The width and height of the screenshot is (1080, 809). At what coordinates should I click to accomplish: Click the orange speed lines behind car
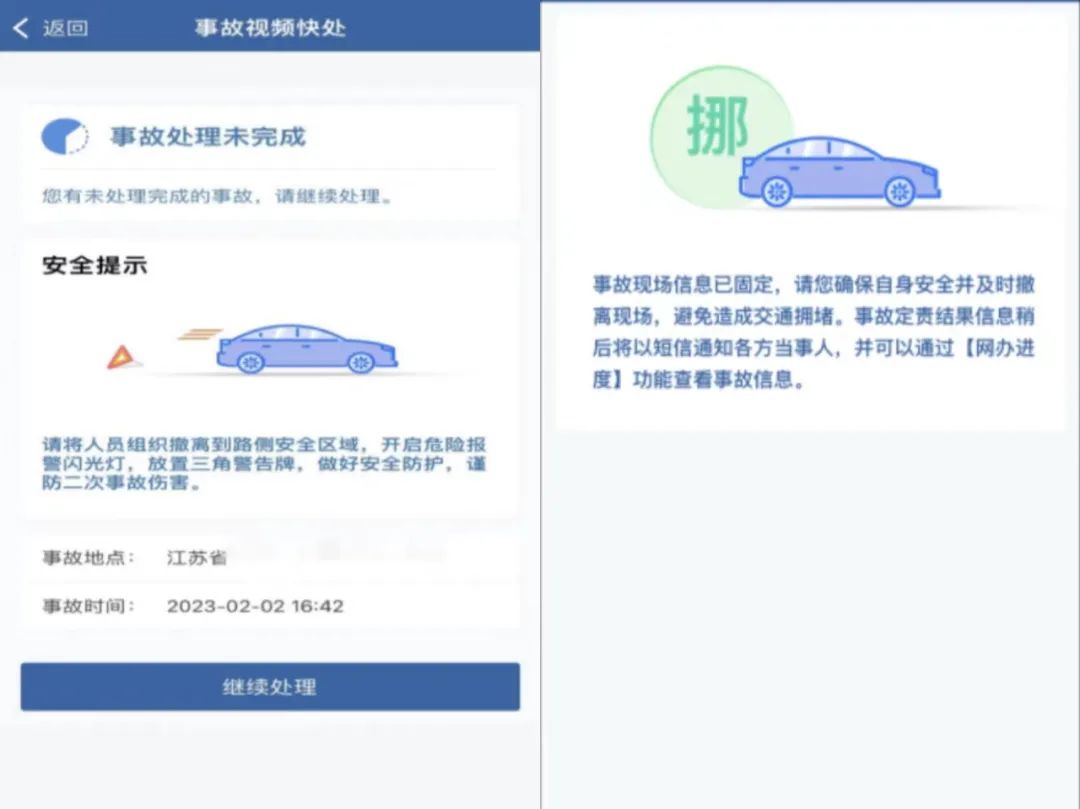[x=200, y=335]
